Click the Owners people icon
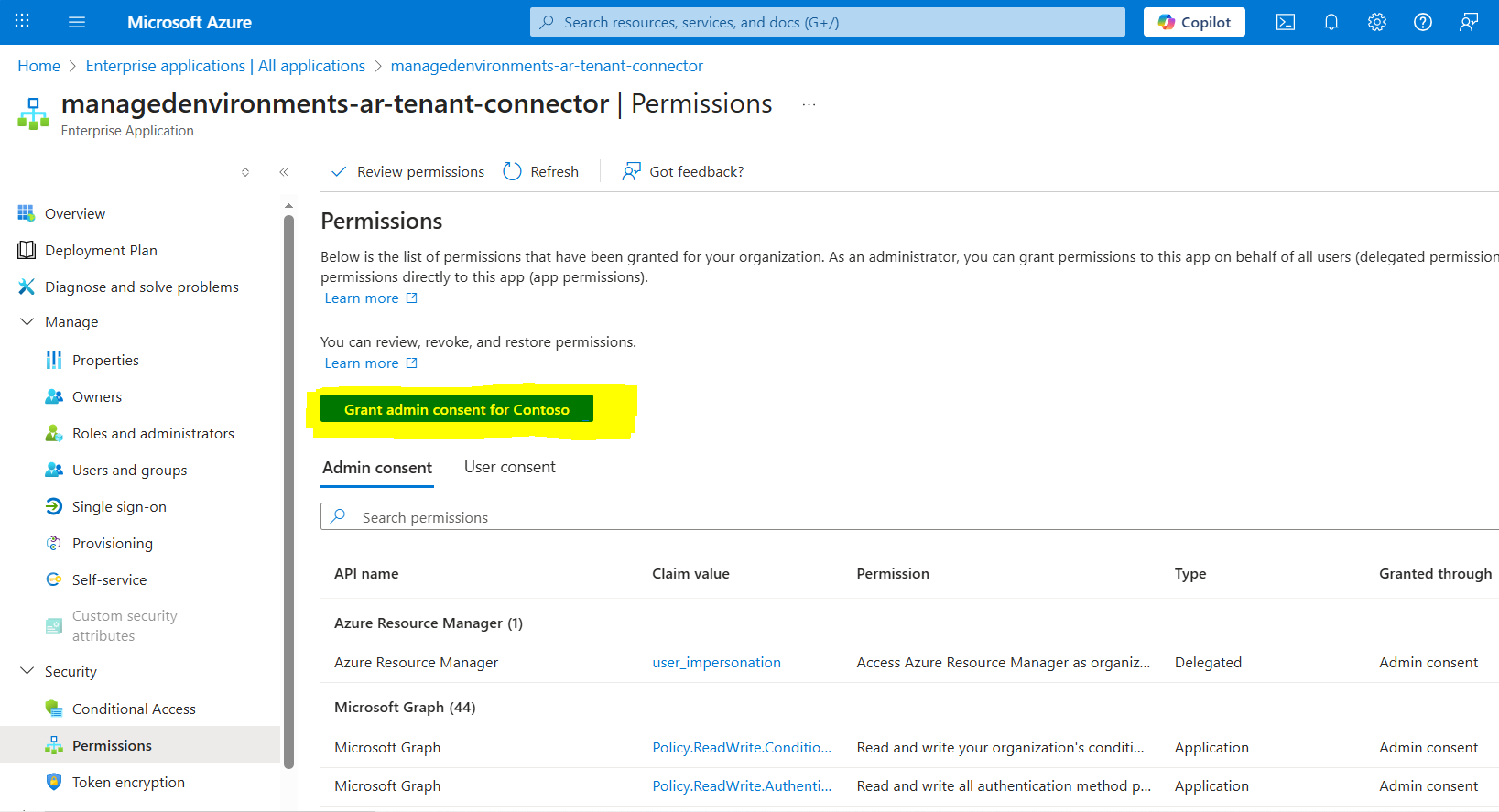1499x812 pixels. [54, 396]
